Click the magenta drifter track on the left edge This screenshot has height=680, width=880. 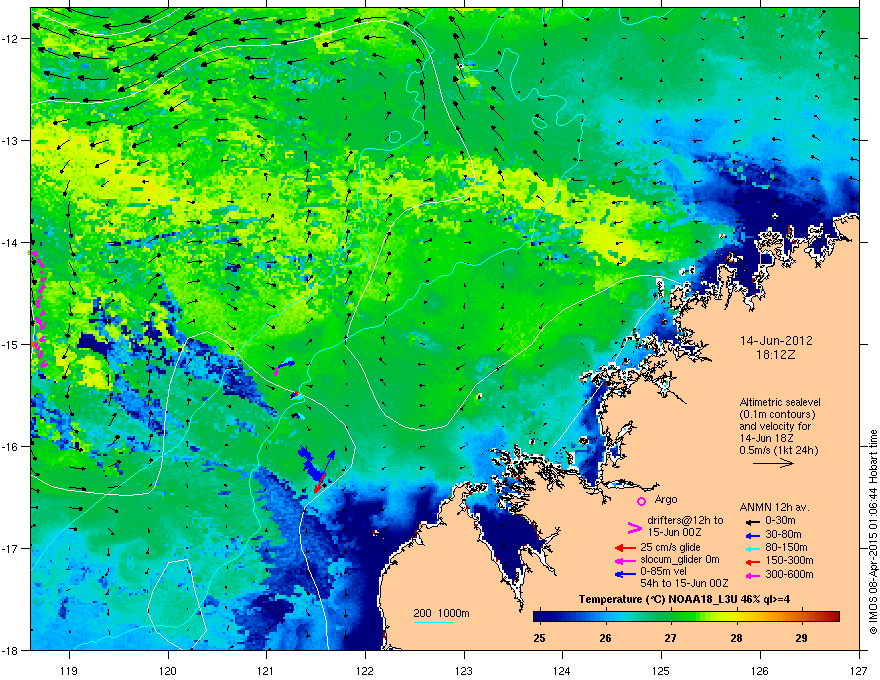[39, 309]
